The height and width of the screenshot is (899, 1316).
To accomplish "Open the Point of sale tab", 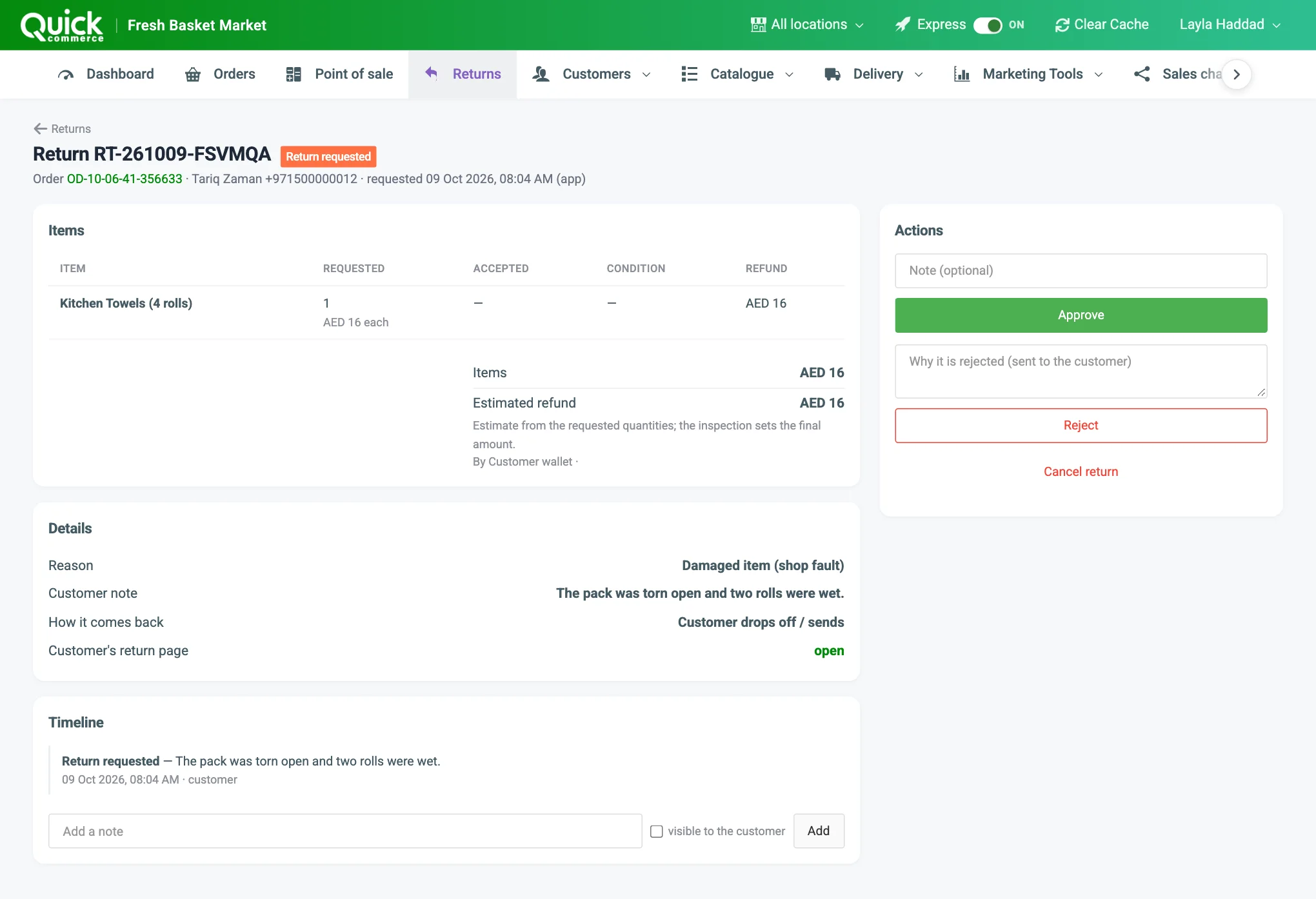I will click(339, 74).
